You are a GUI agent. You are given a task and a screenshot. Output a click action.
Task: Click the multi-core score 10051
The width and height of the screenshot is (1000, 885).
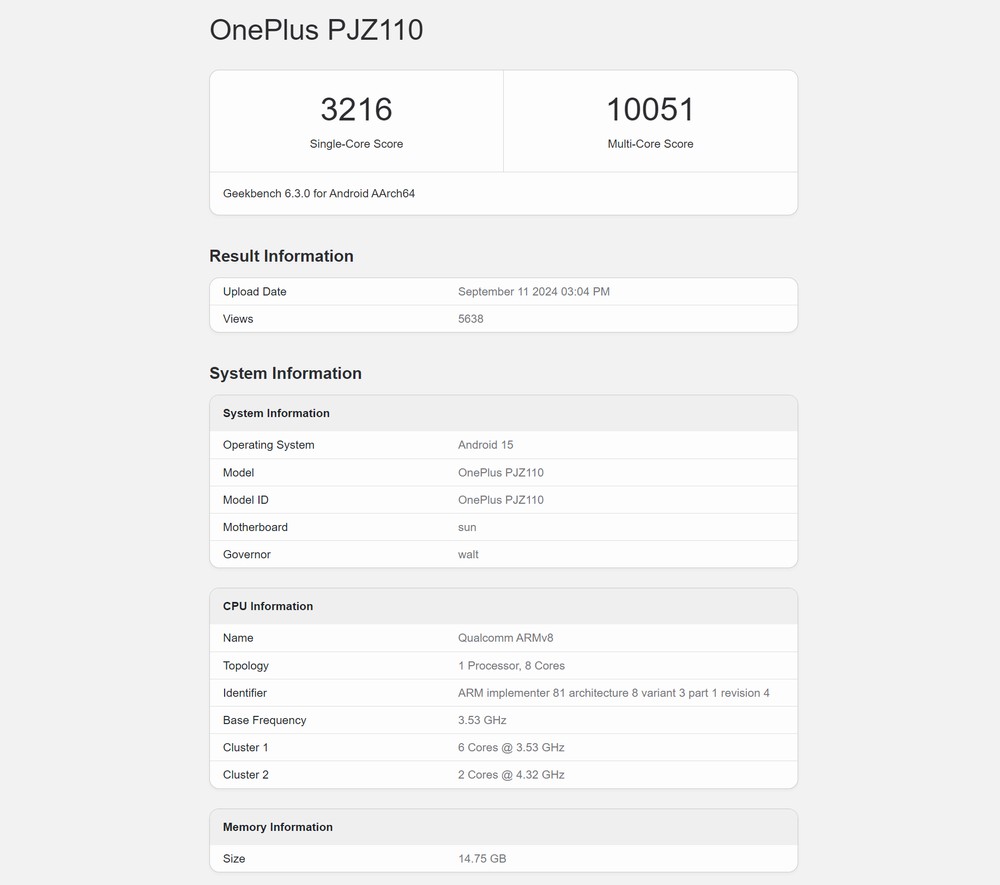pos(650,109)
